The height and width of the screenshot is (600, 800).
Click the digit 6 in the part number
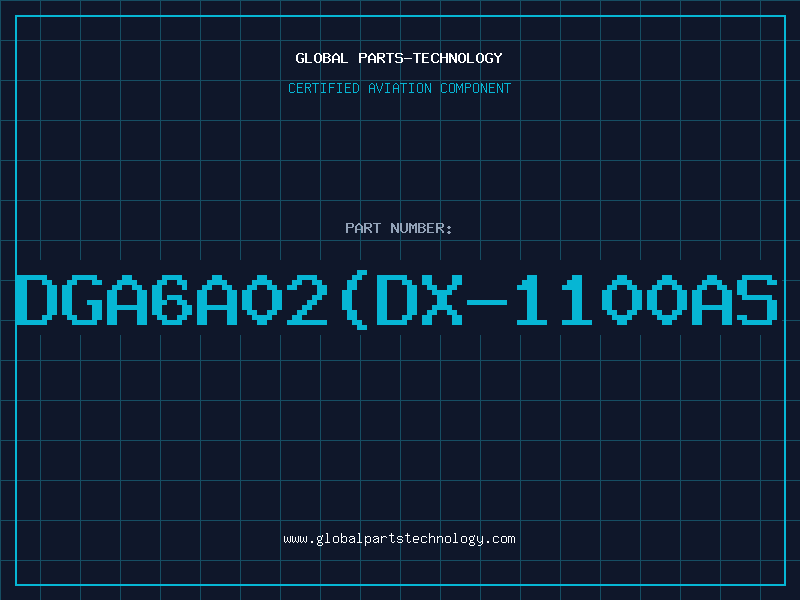click(171, 299)
